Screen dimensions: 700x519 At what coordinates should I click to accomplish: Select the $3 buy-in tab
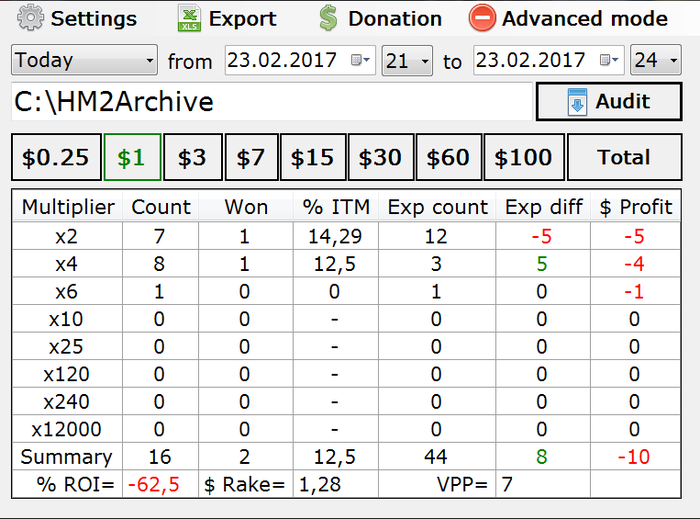click(192, 157)
